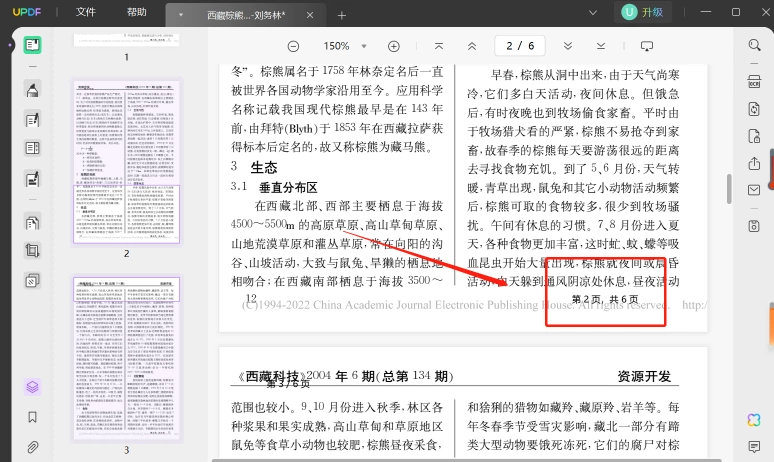Switch to the 西藏棕熊...-刘务林 tab
The width and height of the screenshot is (774, 462).
(246, 15)
